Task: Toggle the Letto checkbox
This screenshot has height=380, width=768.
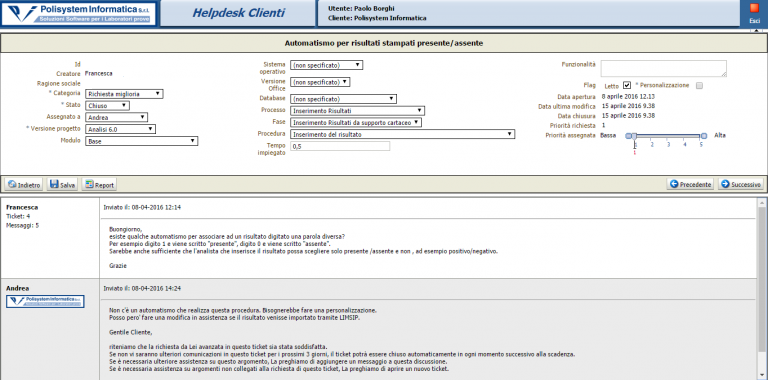Action: pyautogui.click(x=626, y=85)
